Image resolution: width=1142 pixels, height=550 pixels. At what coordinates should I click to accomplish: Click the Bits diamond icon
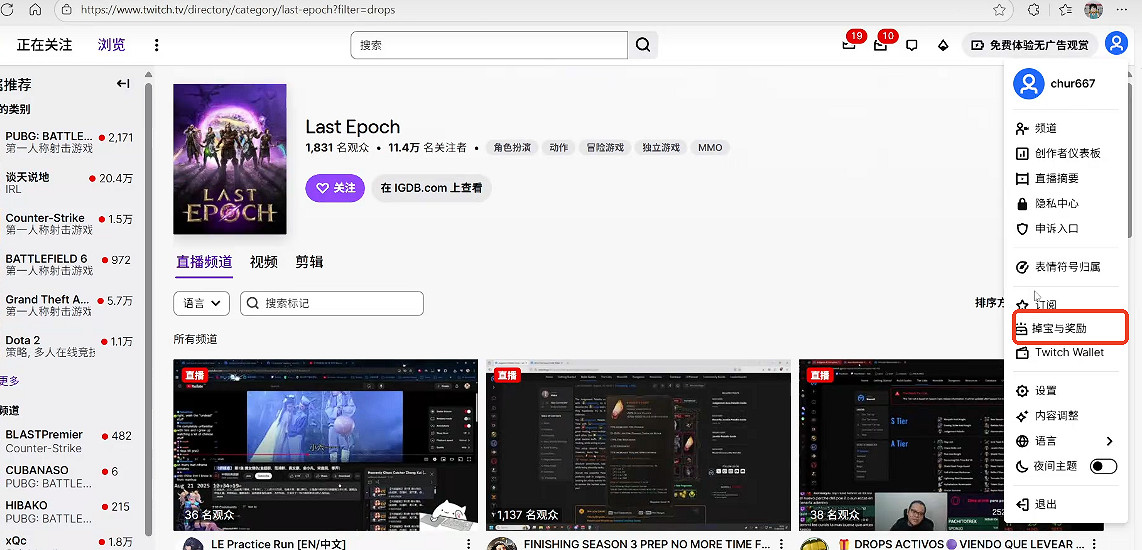tap(942, 45)
